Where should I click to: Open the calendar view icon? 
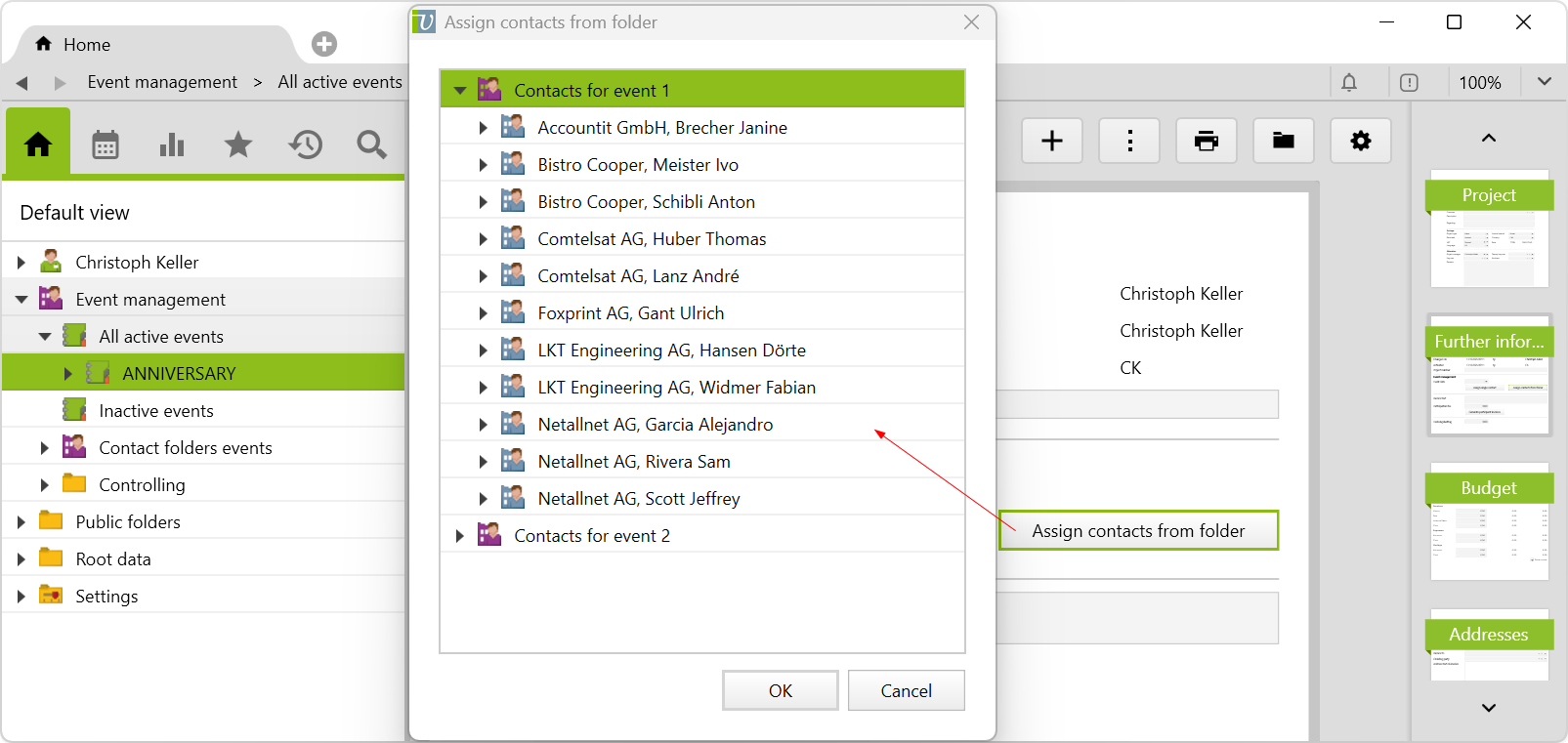(106, 144)
